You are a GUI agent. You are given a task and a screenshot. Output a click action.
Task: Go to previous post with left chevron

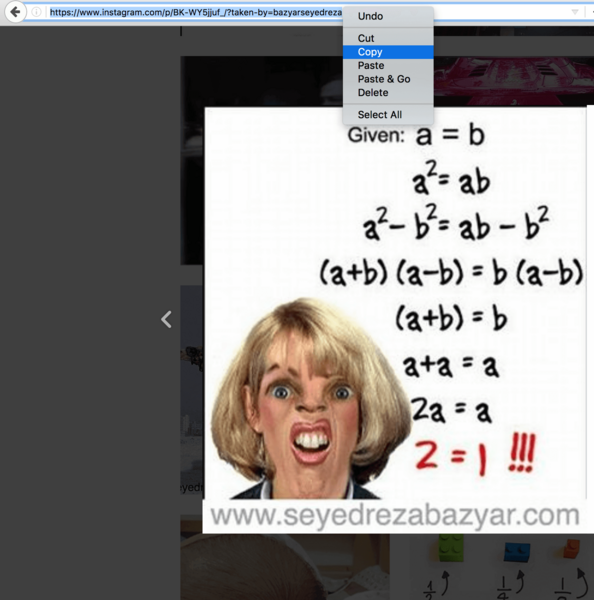pyautogui.click(x=166, y=319)
